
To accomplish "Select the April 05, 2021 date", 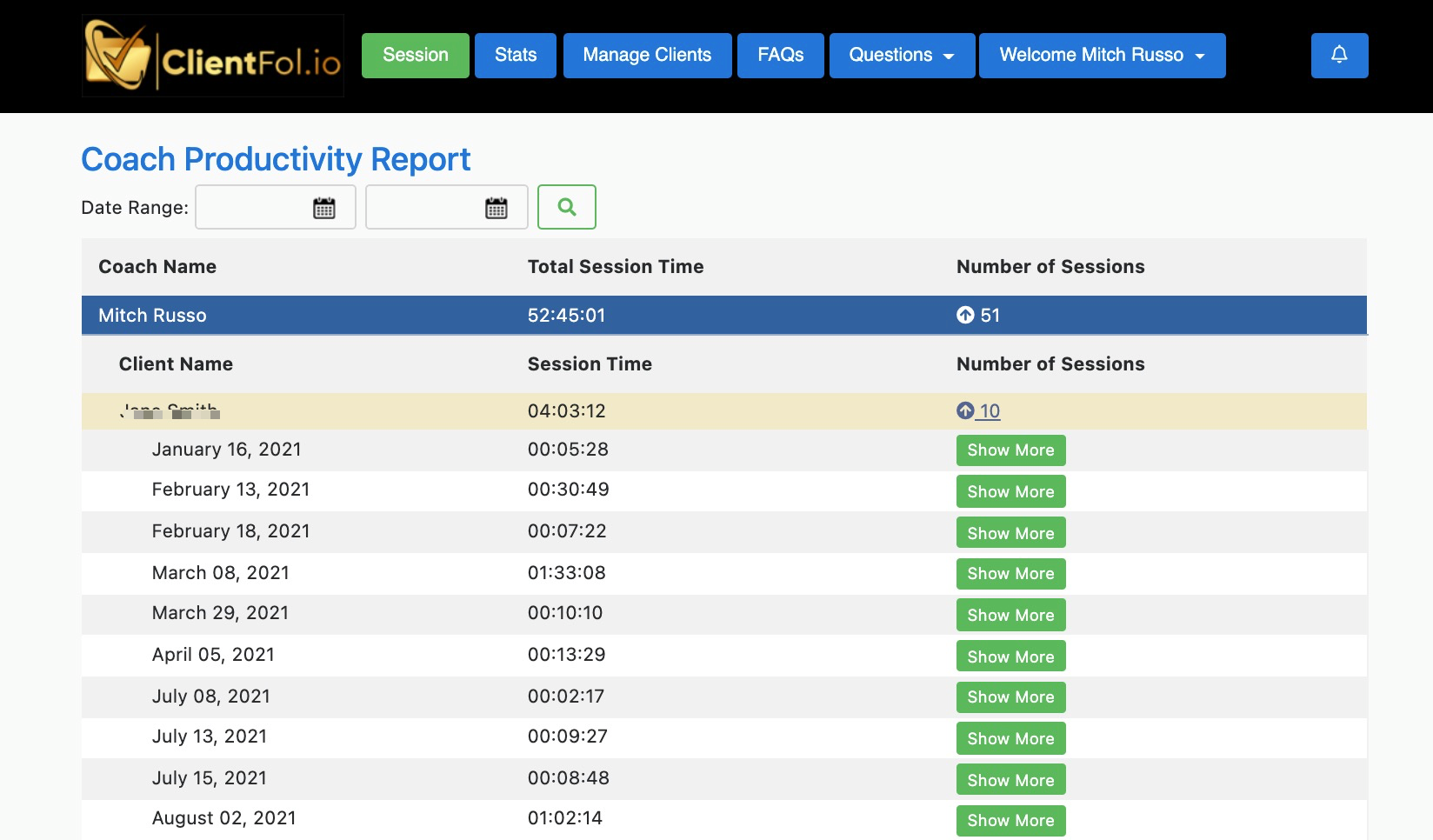I will tap(213, 655).
